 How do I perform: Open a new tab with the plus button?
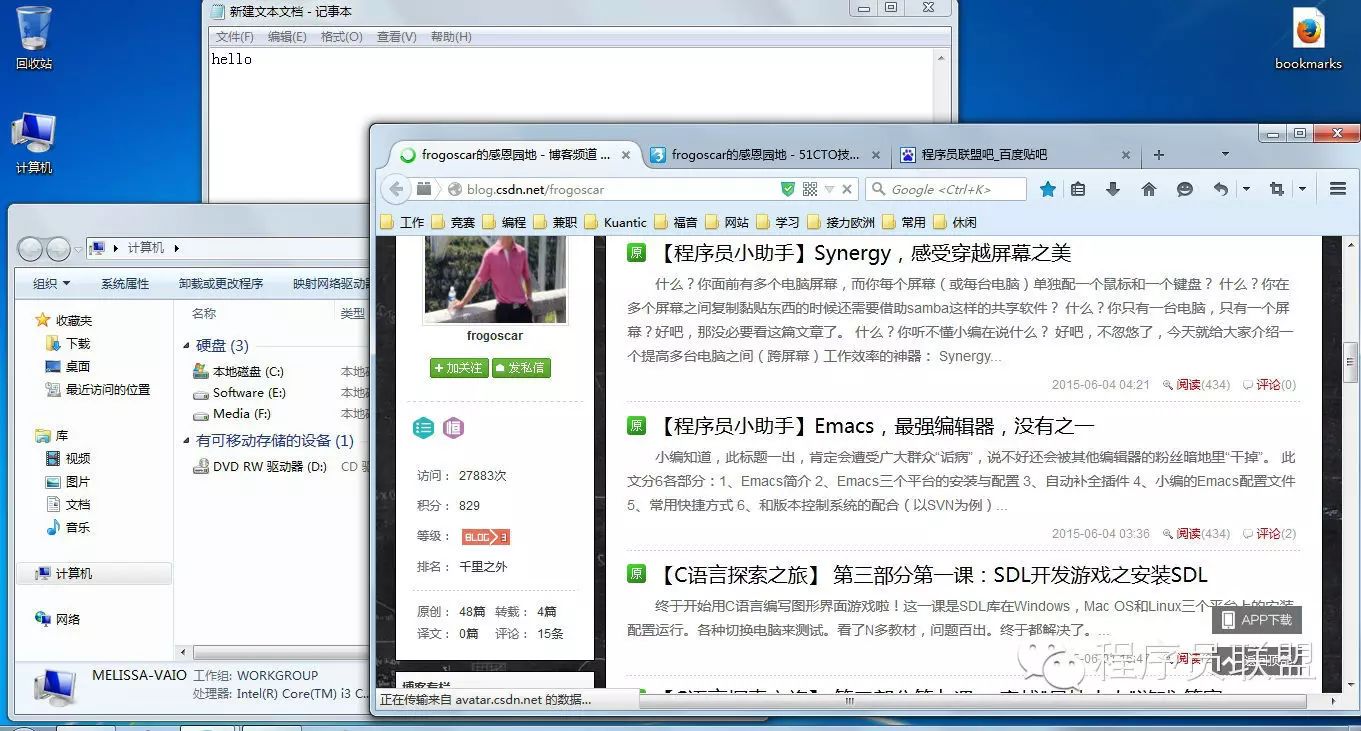1159,155
